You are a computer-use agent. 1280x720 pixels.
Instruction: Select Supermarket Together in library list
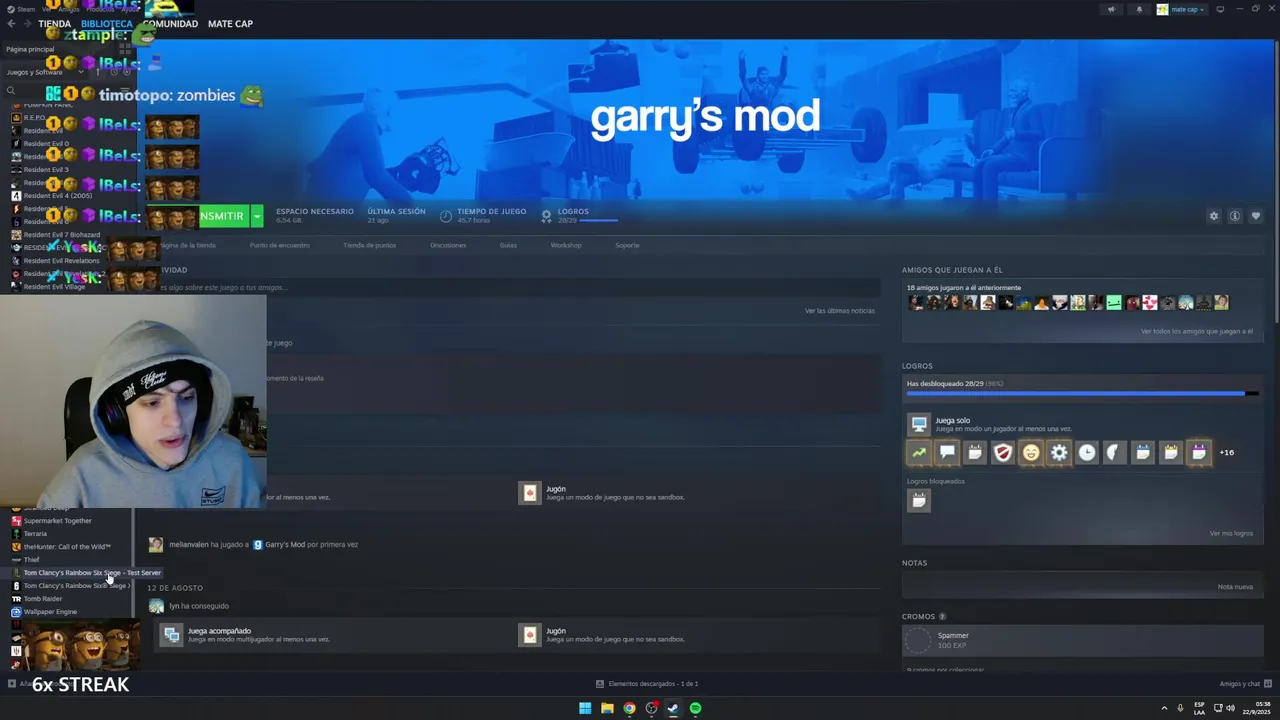click(x=57, y=521)
